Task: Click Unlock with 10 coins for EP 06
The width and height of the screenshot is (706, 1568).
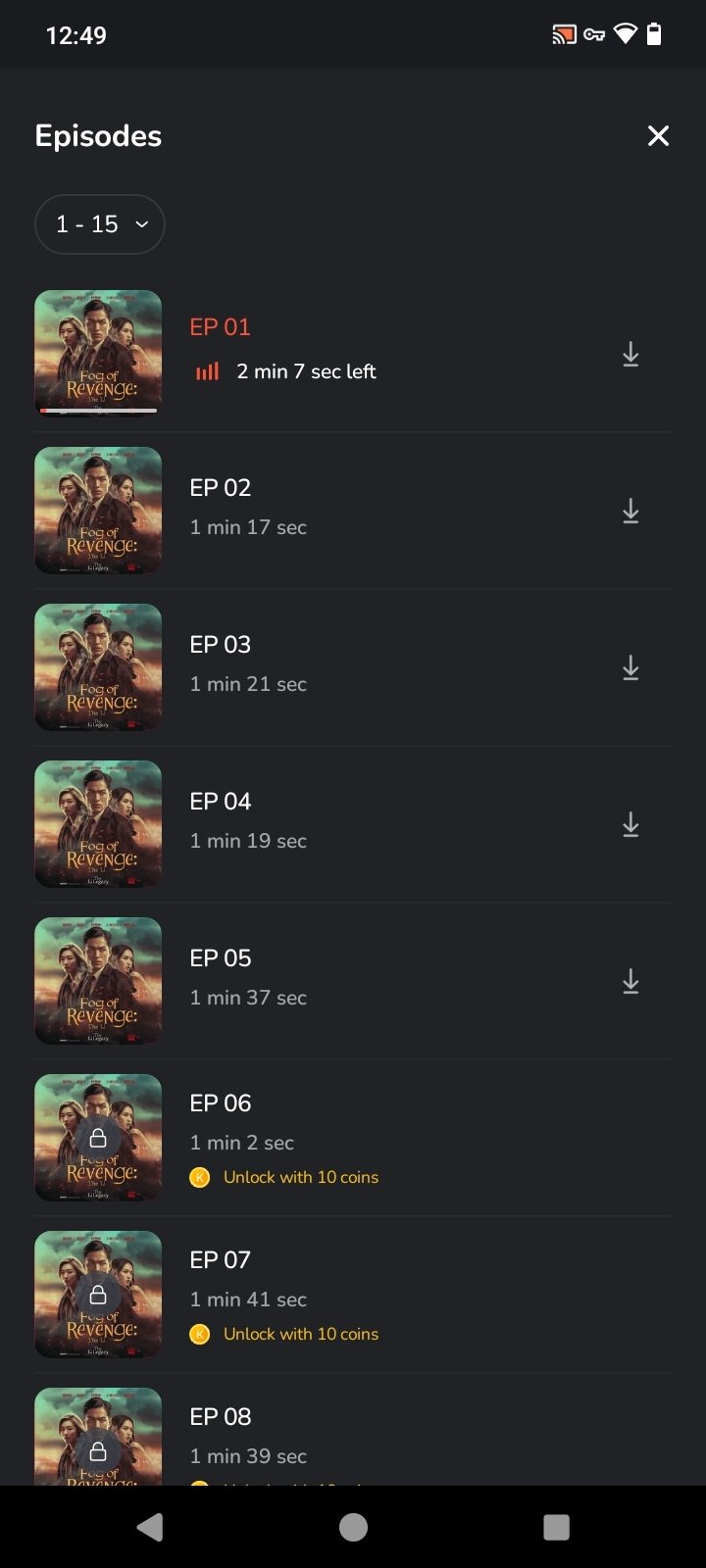Action: click(x=300, y=1177)
